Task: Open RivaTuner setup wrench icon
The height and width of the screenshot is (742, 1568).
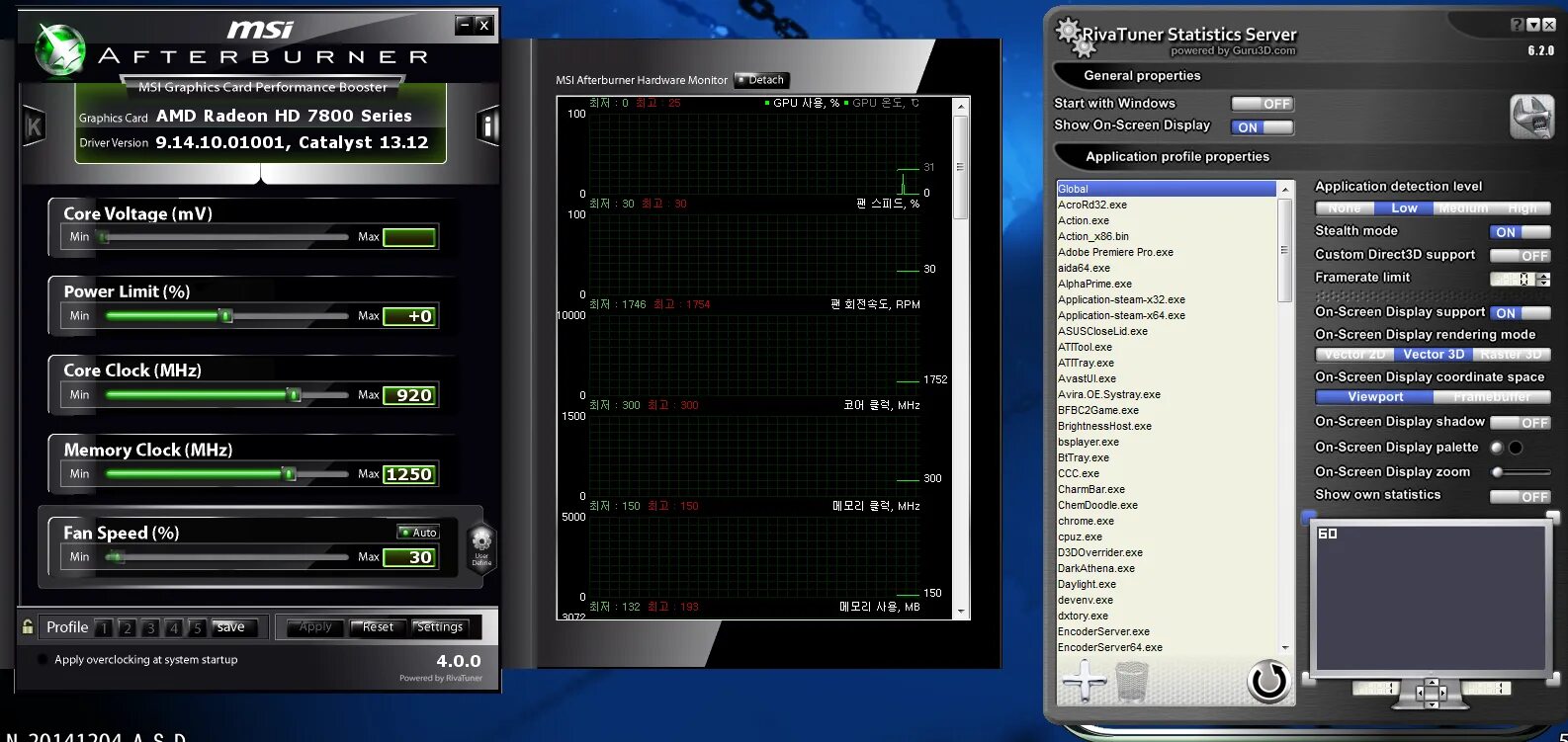Action: [x=1531, y=117]
